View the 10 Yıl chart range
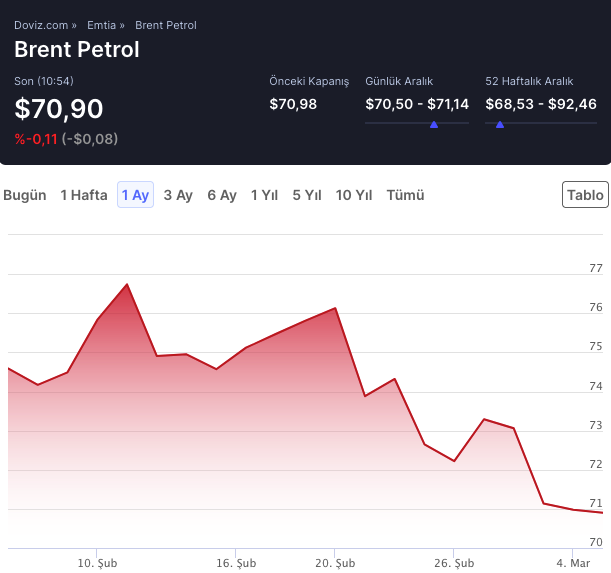Screen dimensions: 611x573 click(x=354, y=195)
